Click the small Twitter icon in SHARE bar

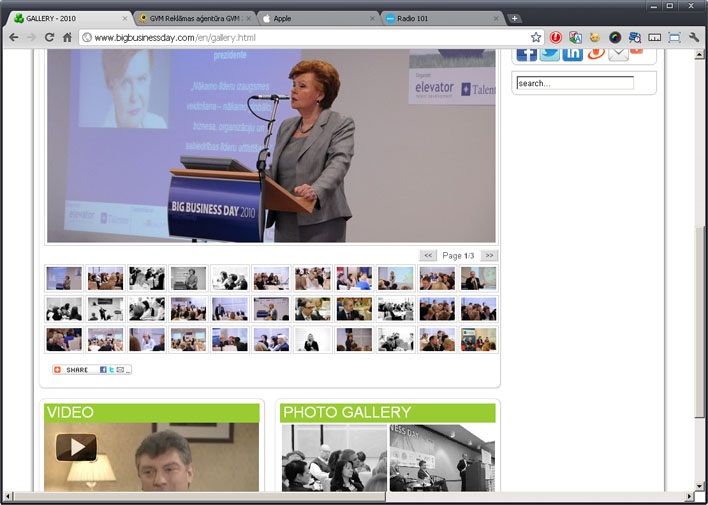pyautogui.click(x=112, y=370)
